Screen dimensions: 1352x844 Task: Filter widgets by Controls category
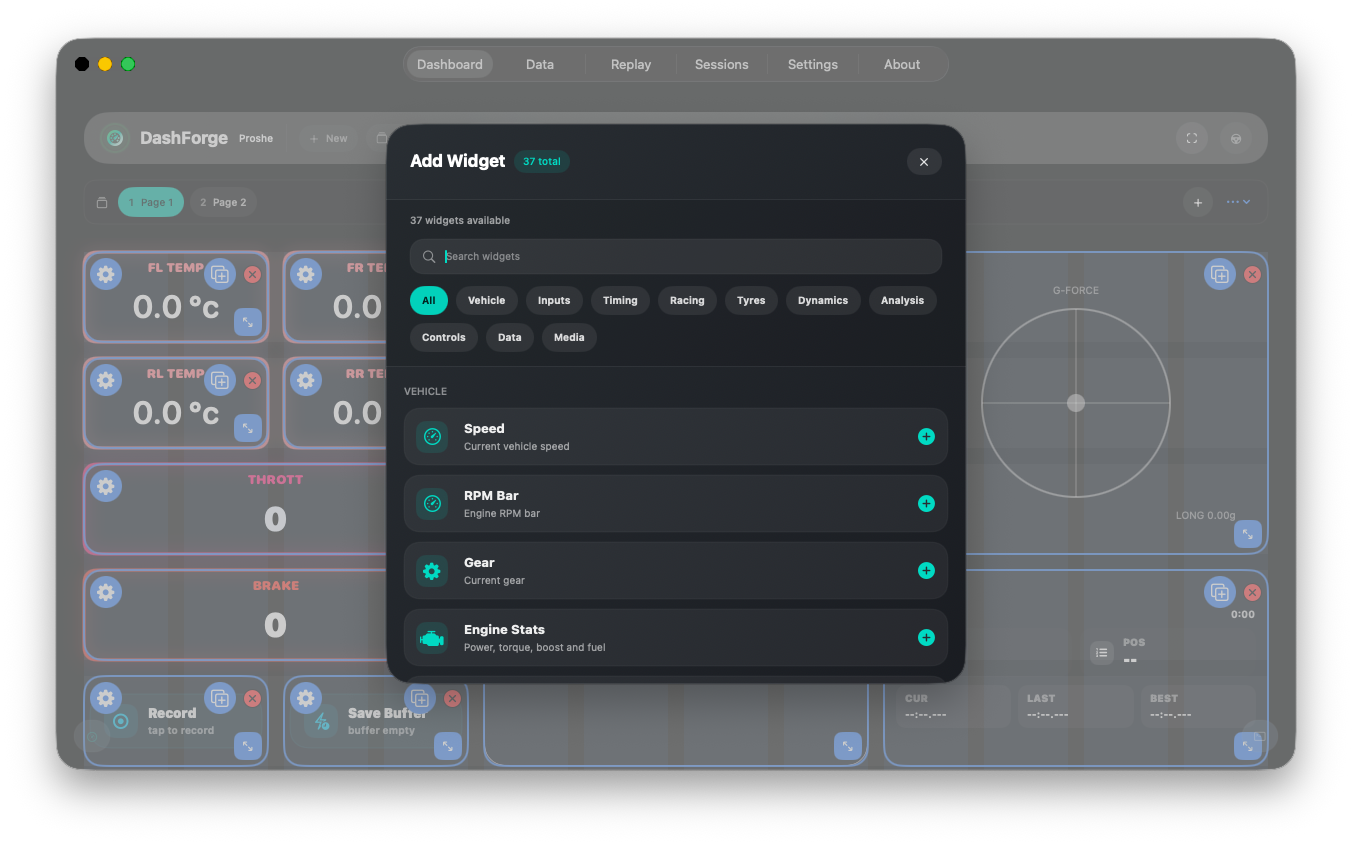(444, 337)
